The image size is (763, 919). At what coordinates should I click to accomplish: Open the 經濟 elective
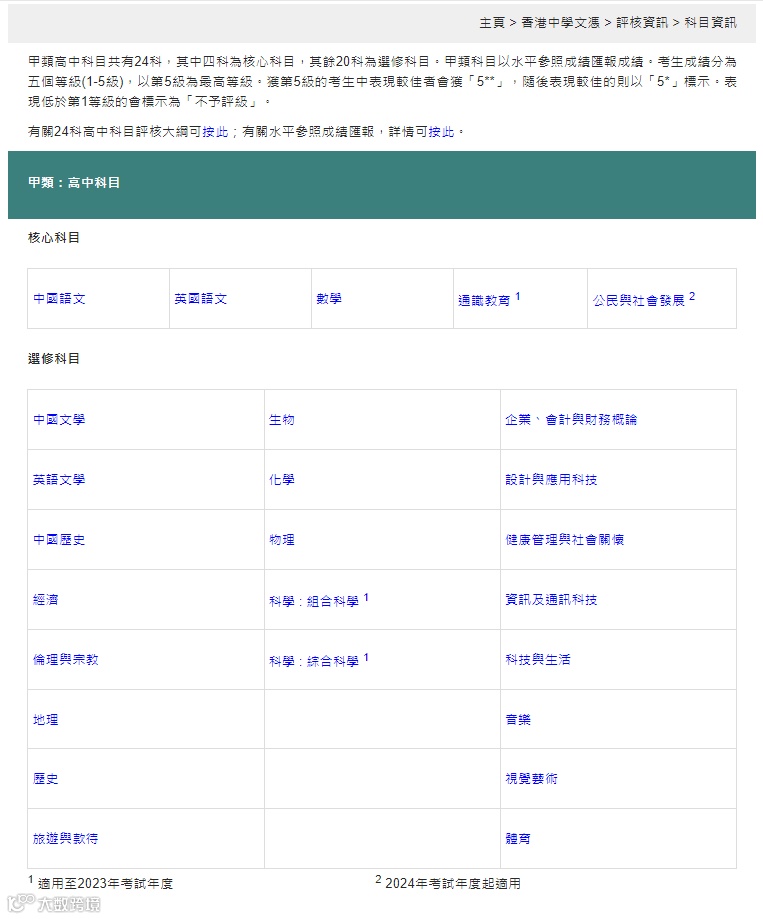pos(46,600)
